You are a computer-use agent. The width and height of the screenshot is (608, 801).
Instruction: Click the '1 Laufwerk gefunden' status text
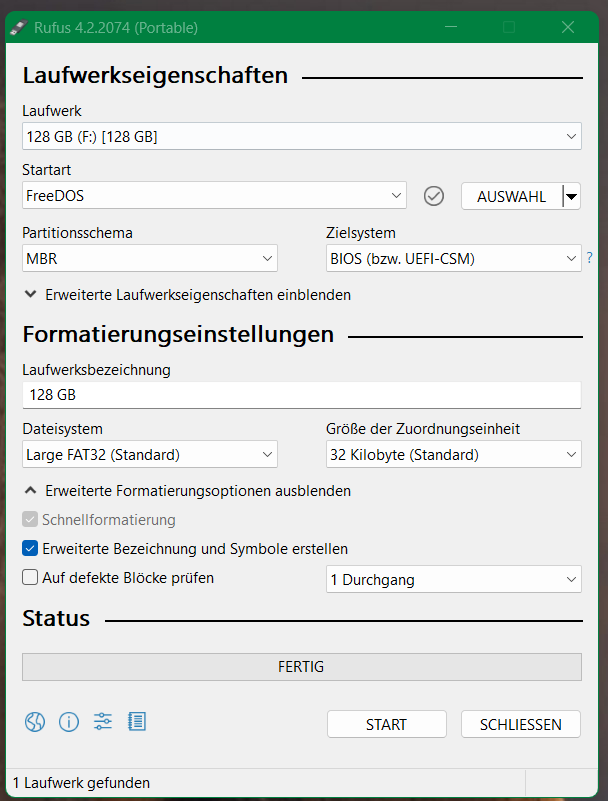pos(81,783)
